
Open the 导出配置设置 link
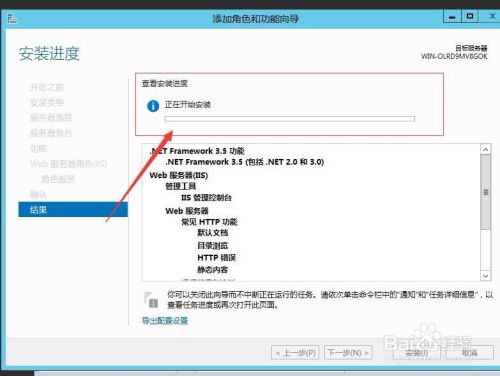tap(165, 321)
